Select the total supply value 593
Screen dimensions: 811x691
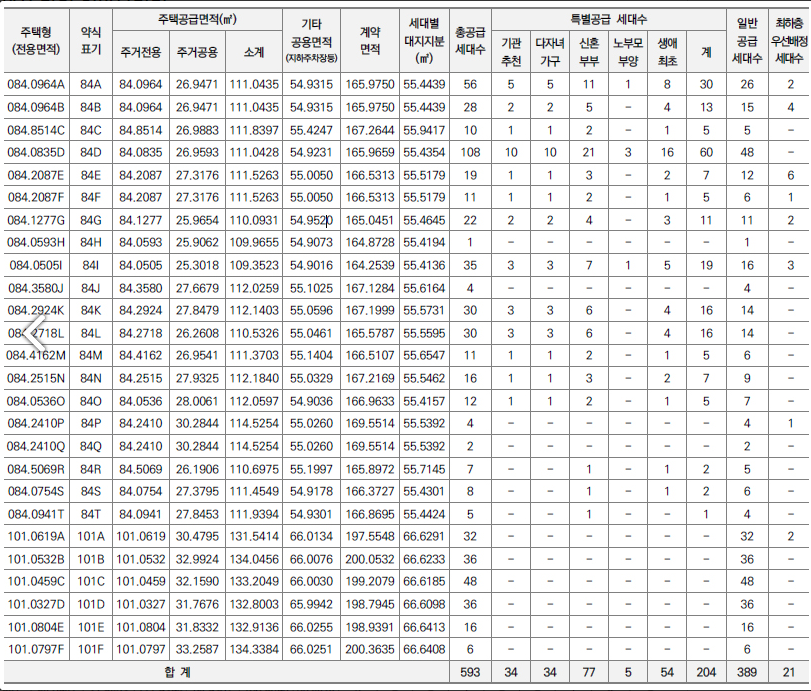coord(470,672)
